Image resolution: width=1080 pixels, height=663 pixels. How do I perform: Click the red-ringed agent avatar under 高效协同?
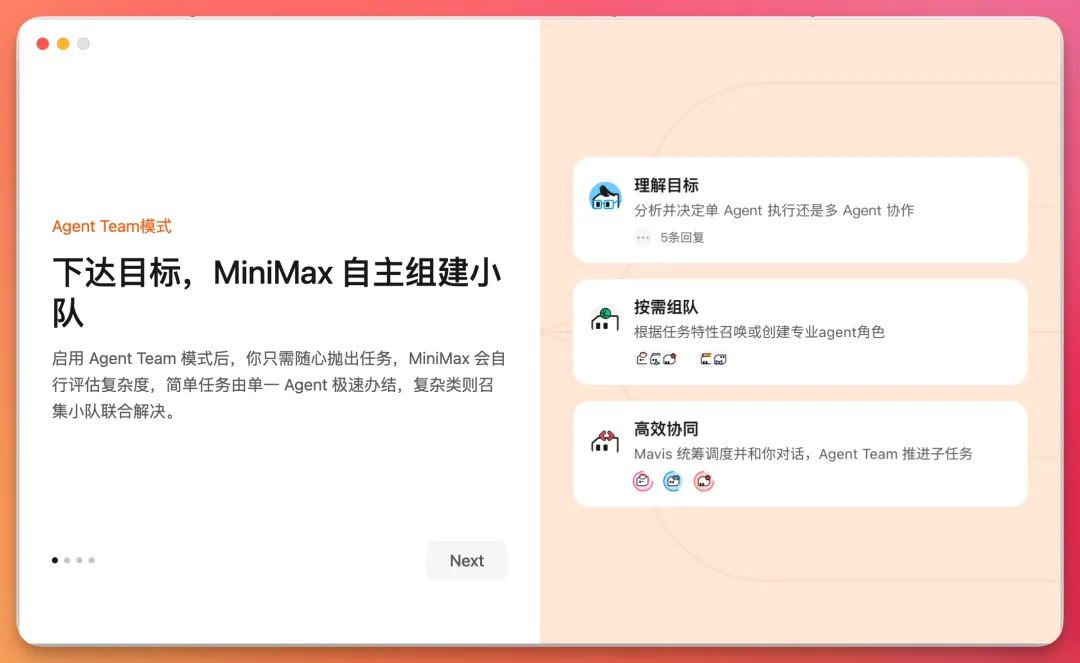click(x=703, y=481)
